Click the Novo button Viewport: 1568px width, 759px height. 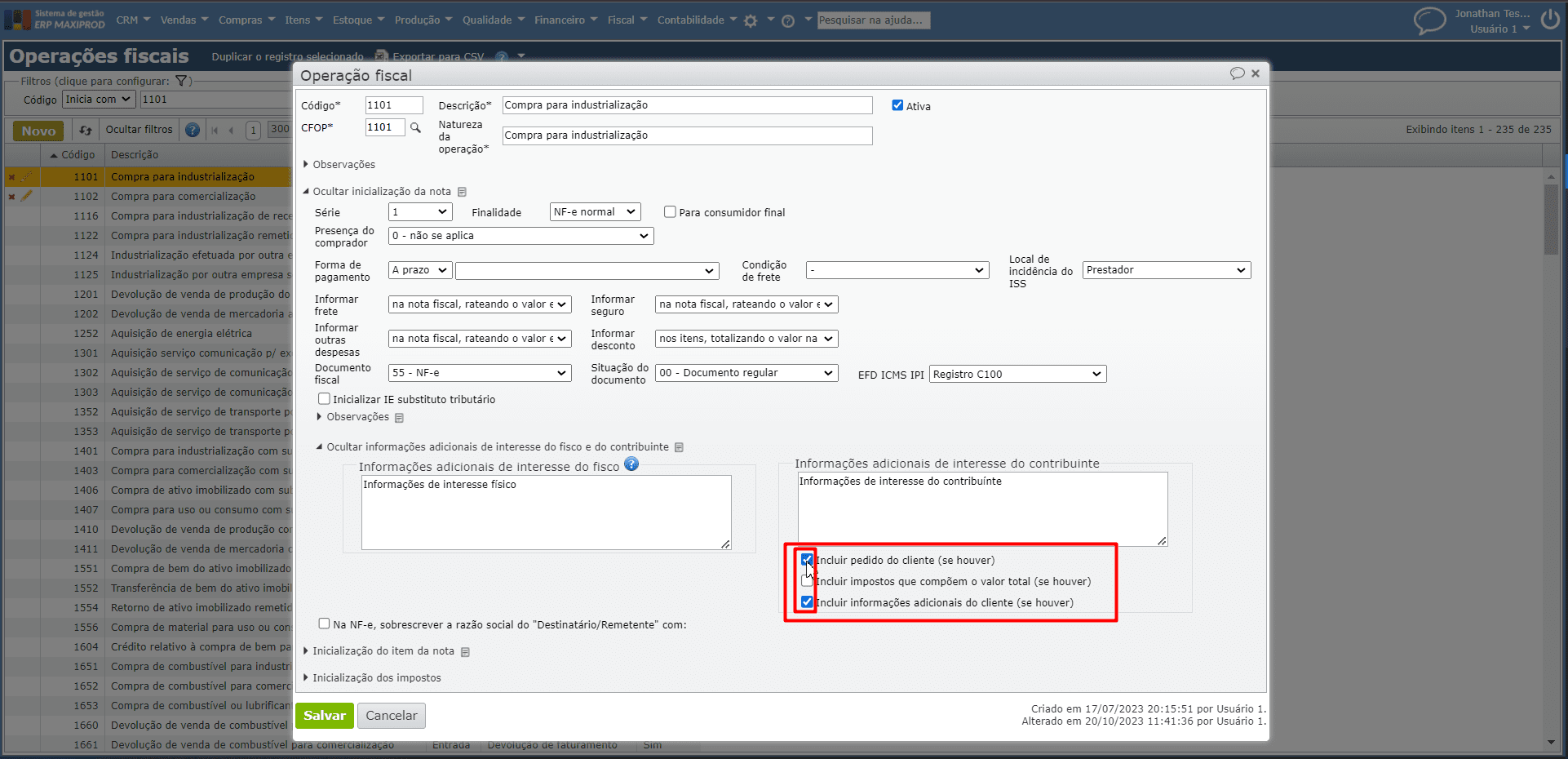tap(38, 131)
